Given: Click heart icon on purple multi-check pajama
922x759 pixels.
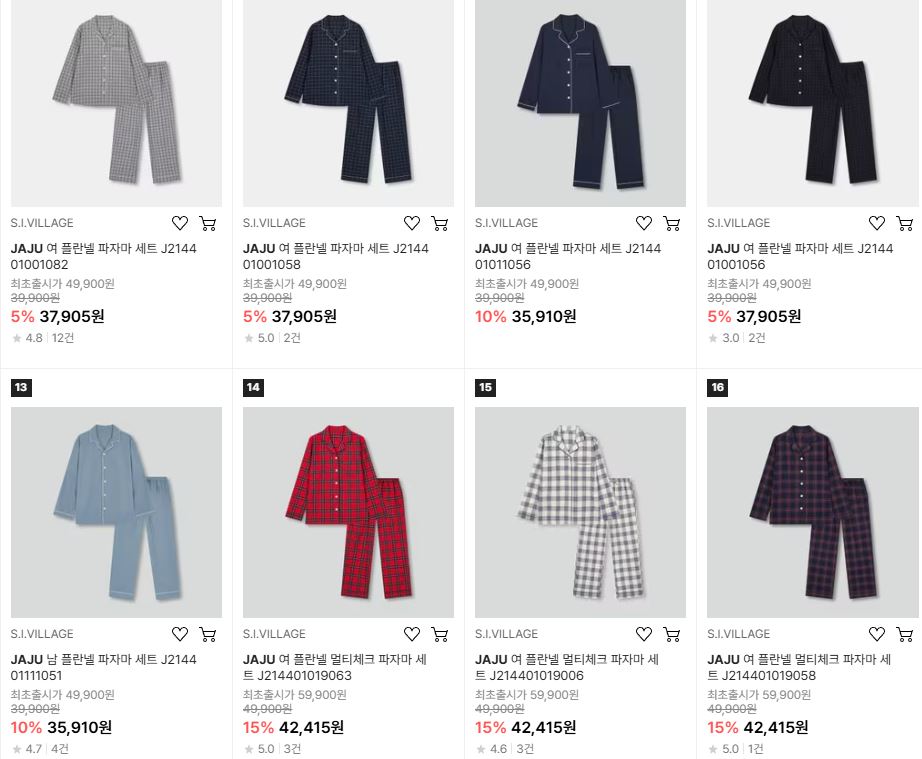Looking at the screenshot, I should coord(877,634).
